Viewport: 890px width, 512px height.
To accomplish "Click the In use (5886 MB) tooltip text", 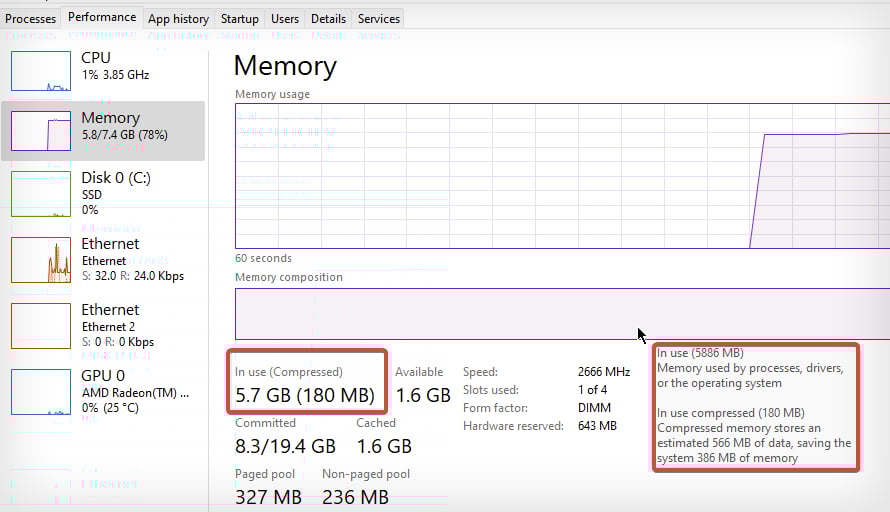I will point(700,352).
